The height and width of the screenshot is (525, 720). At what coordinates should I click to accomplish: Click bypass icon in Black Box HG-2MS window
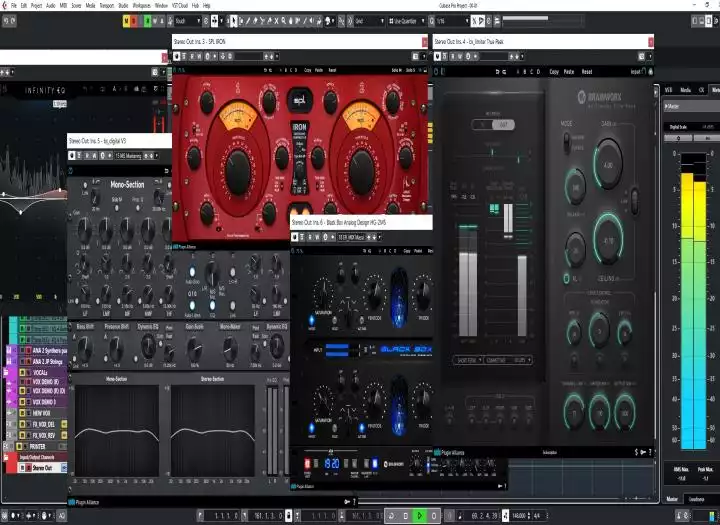pyautogui.click(x=295, y=237)
